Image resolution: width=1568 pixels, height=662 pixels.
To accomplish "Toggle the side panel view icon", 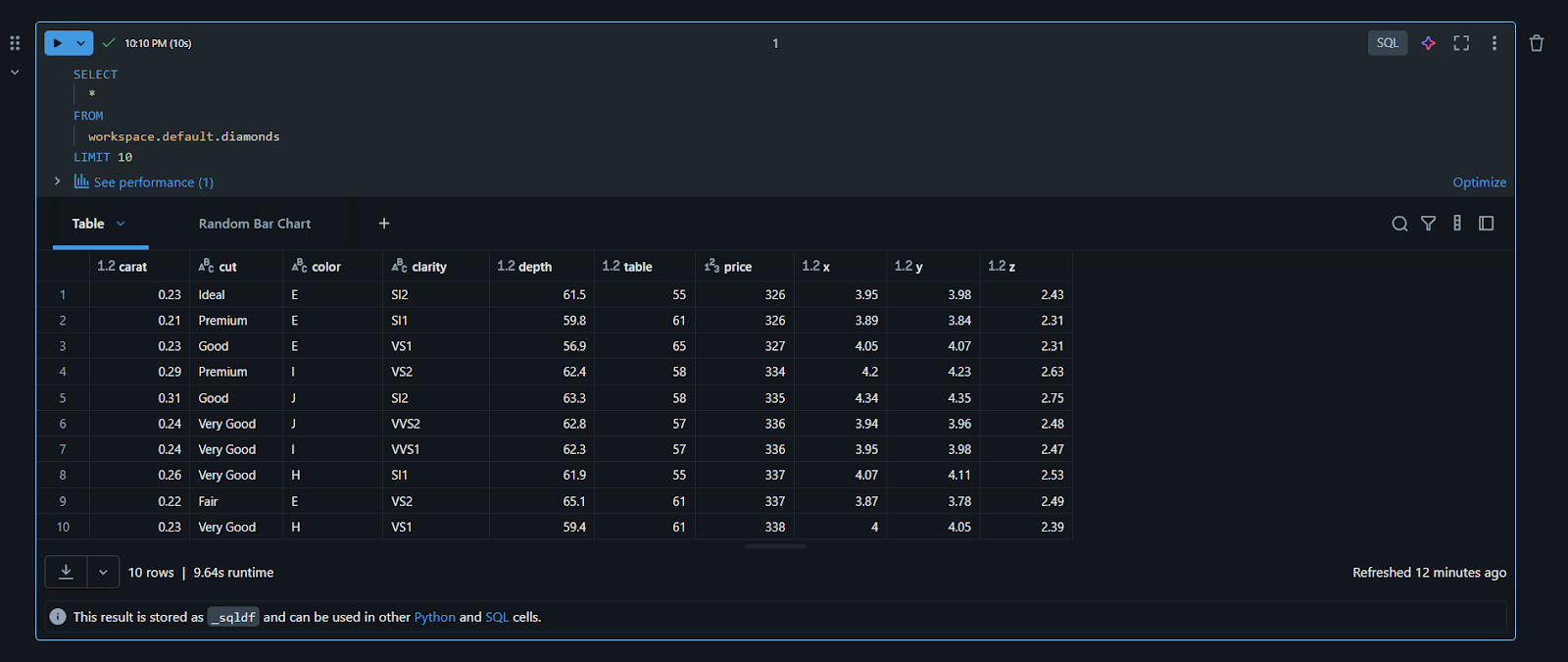I will [x=1486, y=224].
